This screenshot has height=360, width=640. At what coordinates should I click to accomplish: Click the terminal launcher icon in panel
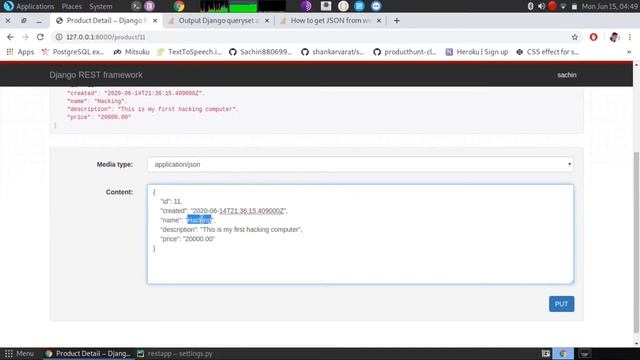(136, 6)
